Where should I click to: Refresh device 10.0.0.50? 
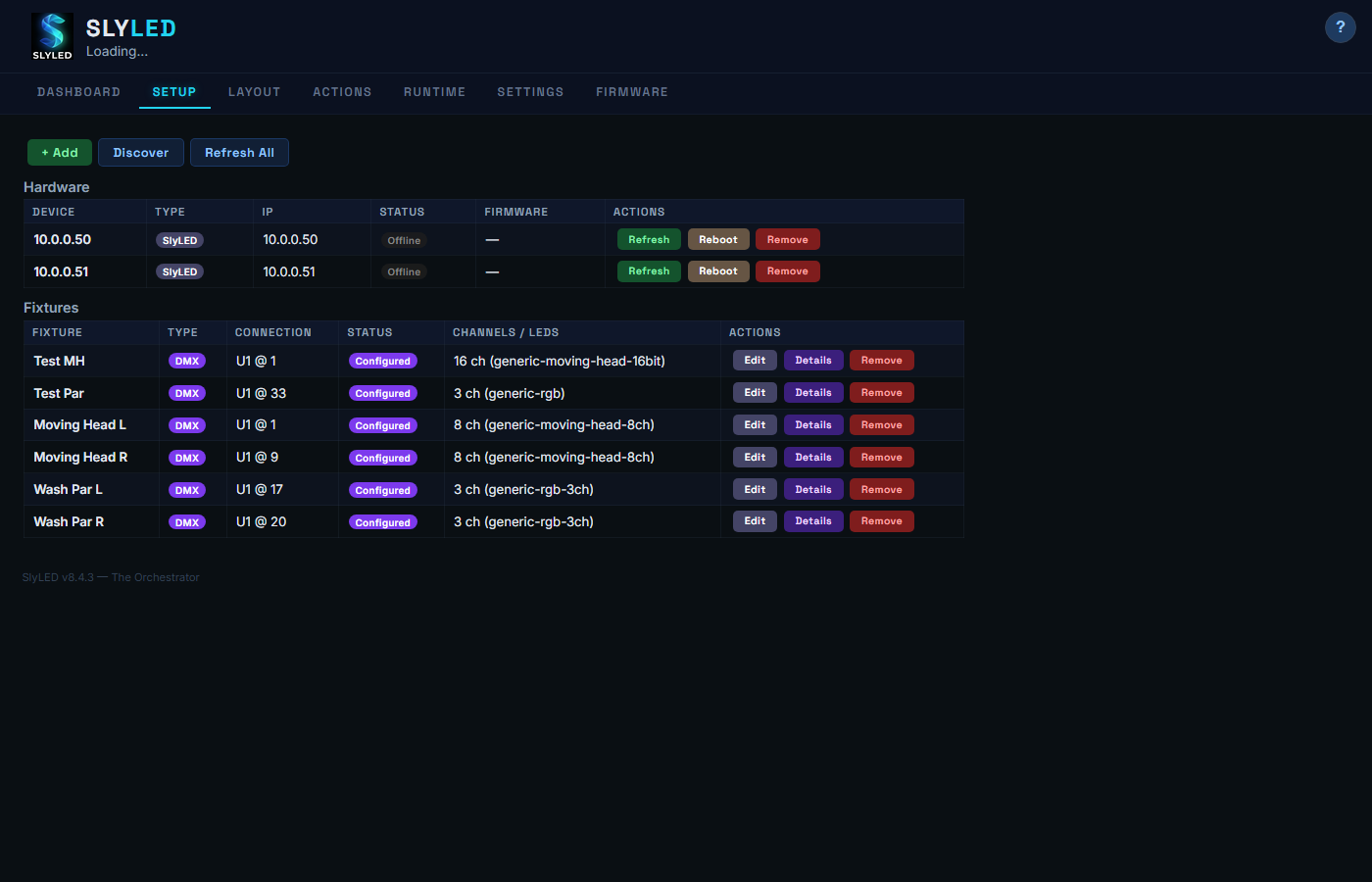pos(649,240)
